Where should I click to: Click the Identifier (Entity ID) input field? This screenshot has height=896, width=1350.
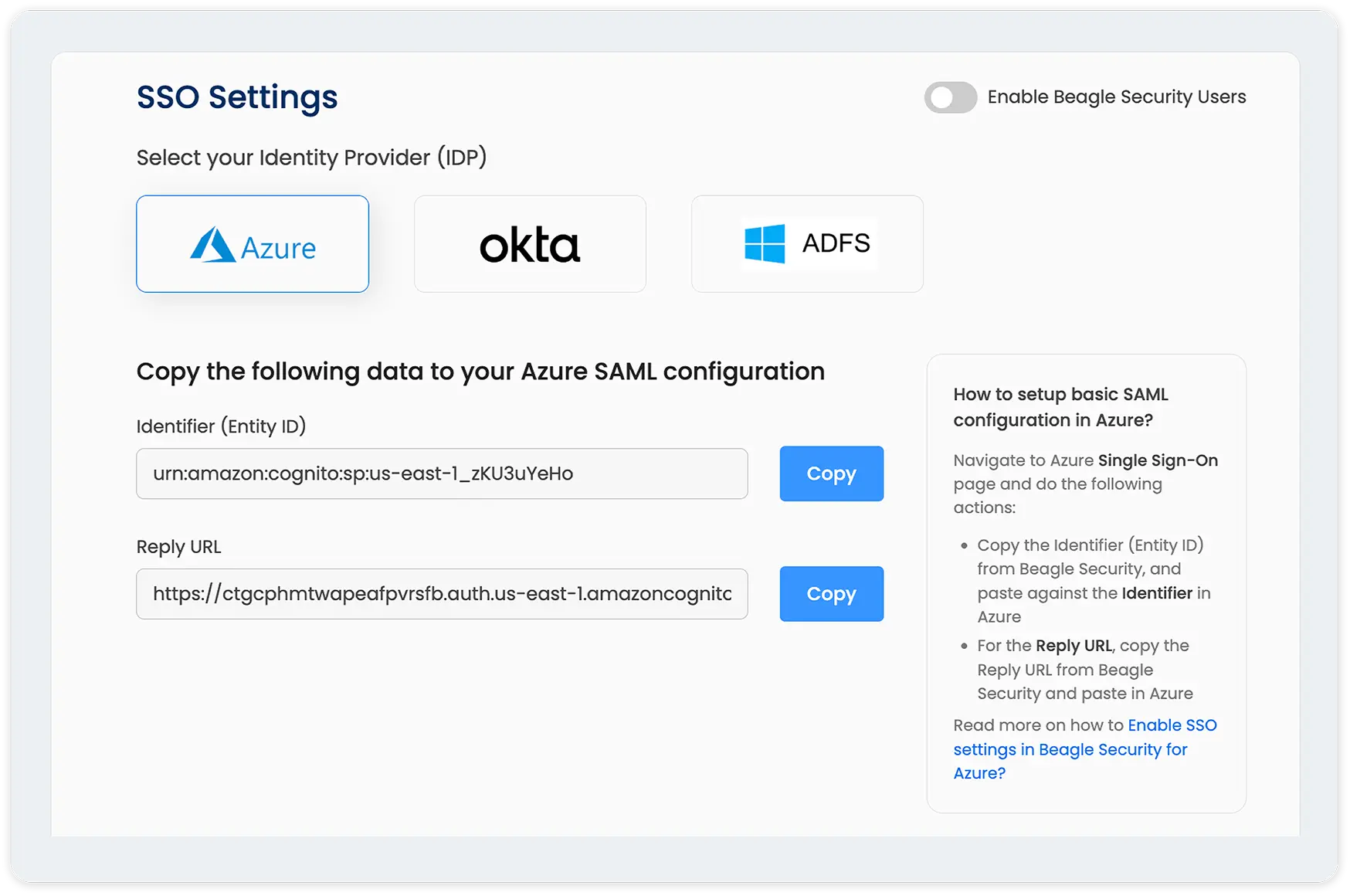[442, 473]
